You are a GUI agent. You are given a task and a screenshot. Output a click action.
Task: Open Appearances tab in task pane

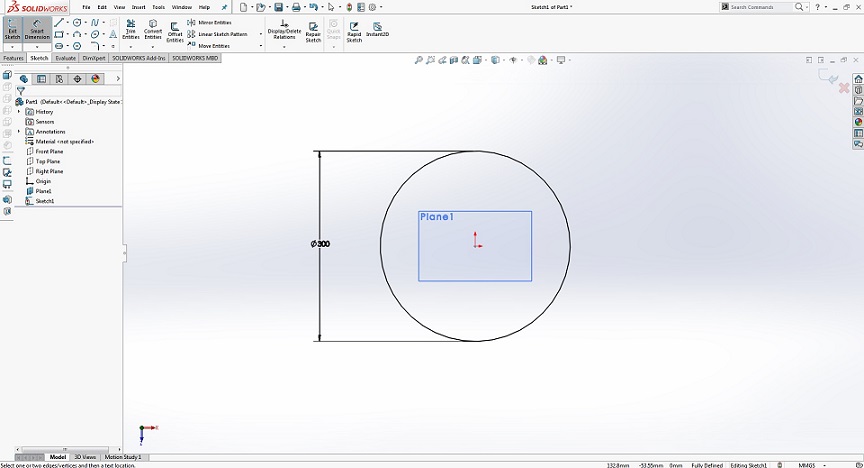[x=858, y=122]
